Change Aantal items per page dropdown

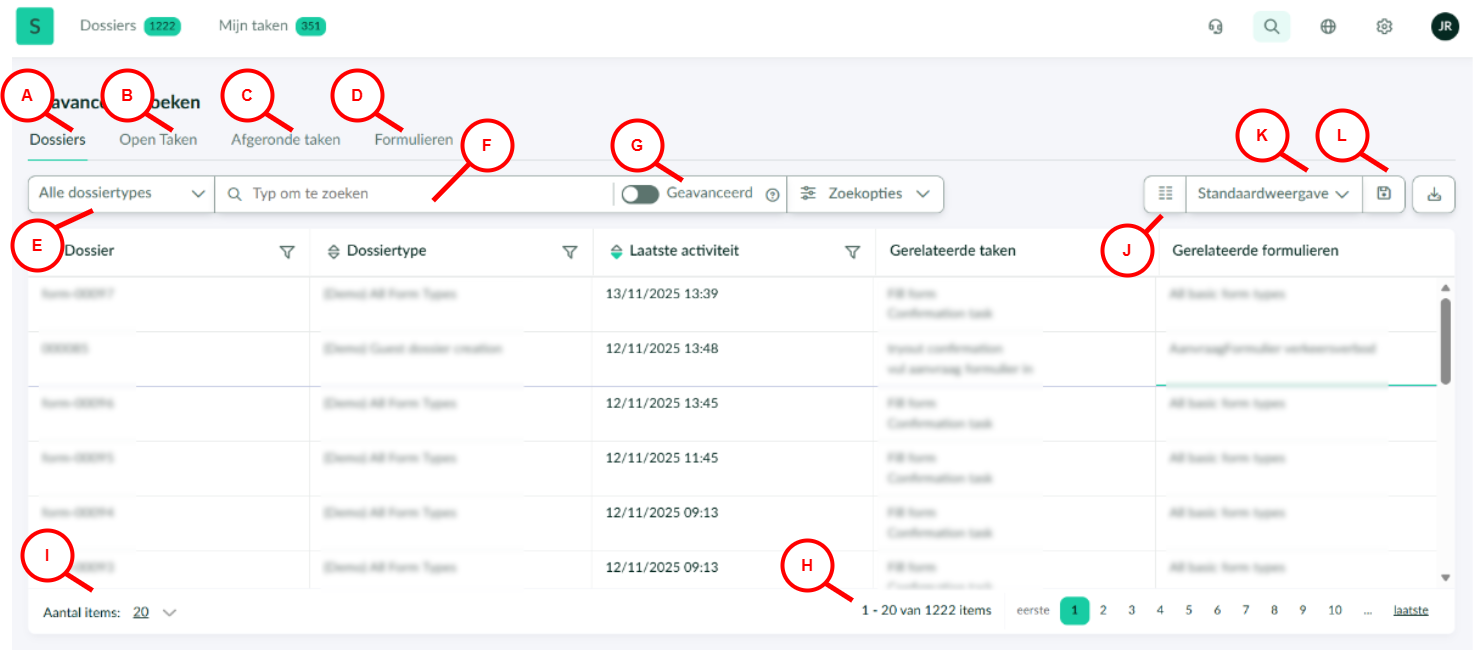click(155, 612)
